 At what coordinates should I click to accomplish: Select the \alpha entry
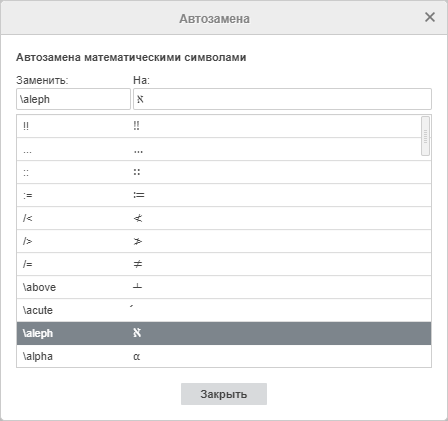point(224,356)
